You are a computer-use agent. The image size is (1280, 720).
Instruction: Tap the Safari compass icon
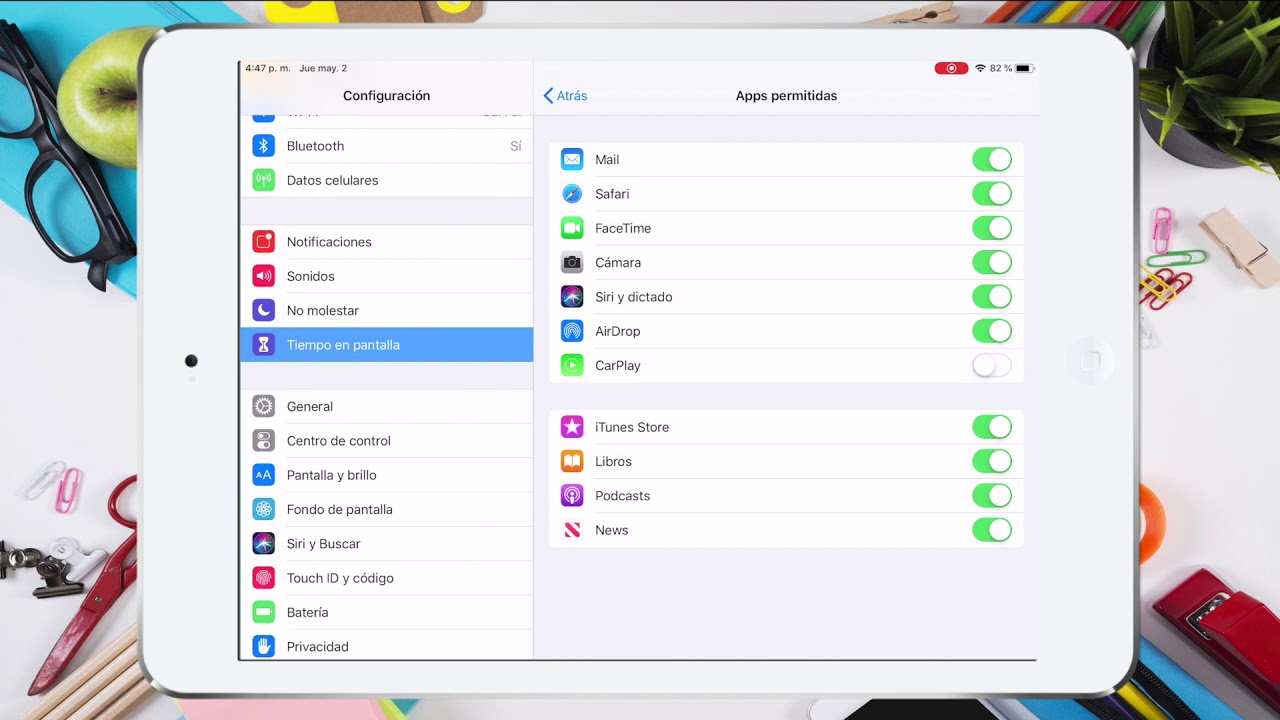tap(572, 194)
